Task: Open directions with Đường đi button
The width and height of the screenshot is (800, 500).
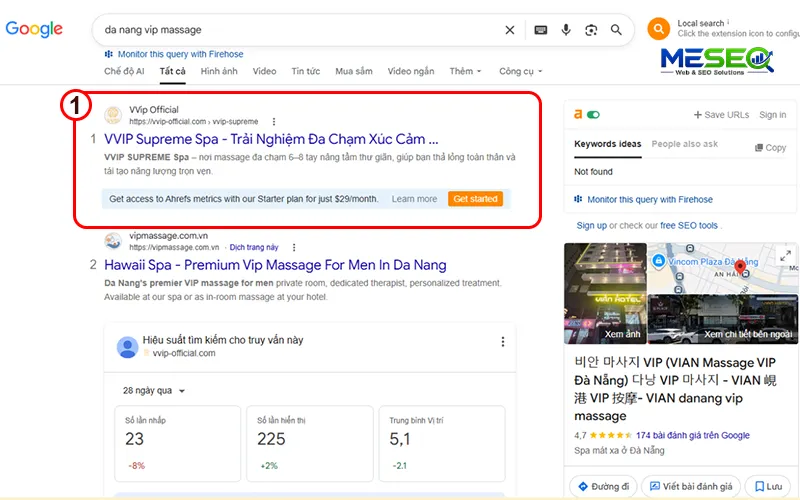Action: [603, 486]
